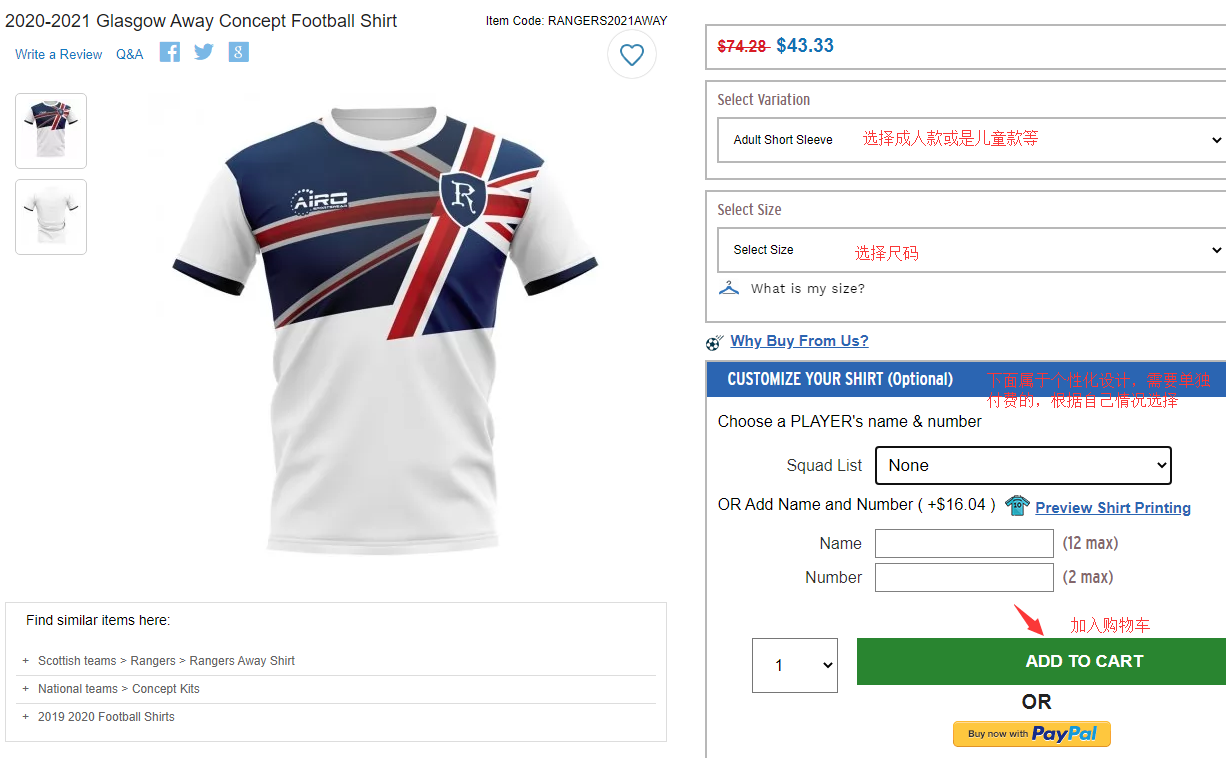This screenshot has height=758, width=1226.
Task: Select the front view shirt thumbnail
Action: click(x=51, y=131)
